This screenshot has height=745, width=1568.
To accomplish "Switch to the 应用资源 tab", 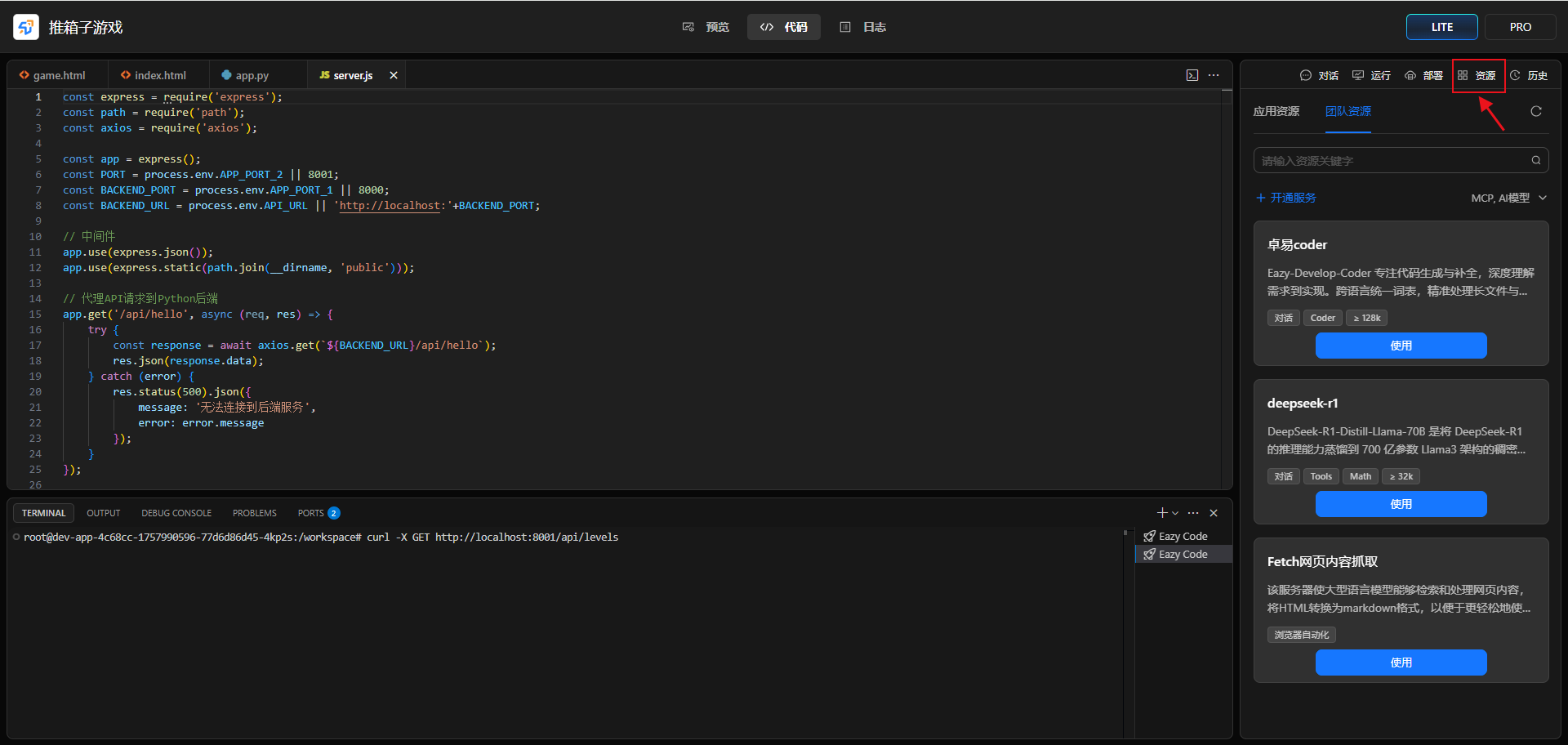I will pyautogui.click(x=1276, y=111).
